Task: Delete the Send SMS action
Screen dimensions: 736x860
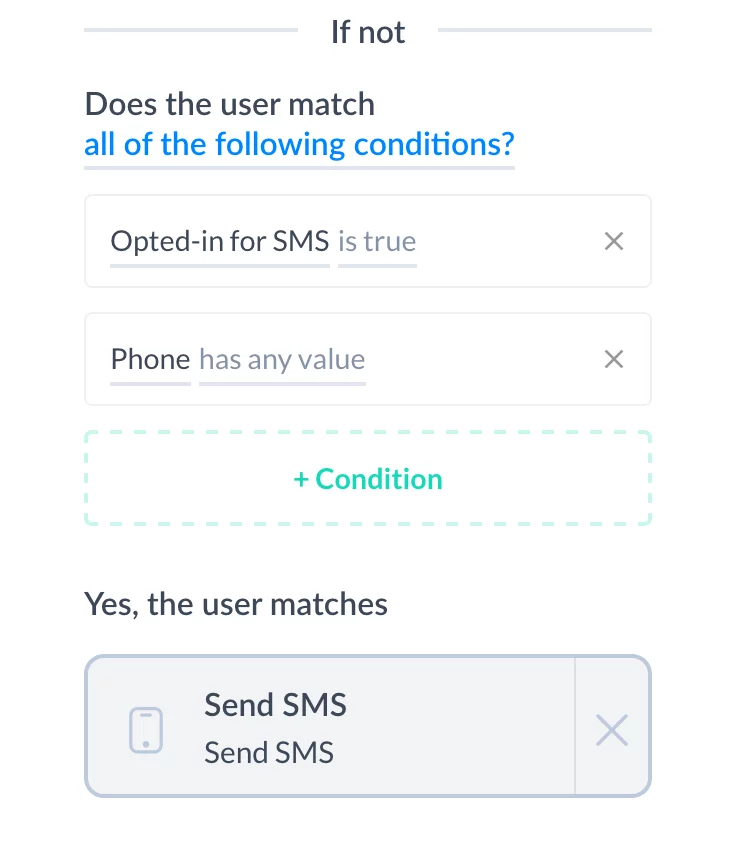Action: (612, 730)
